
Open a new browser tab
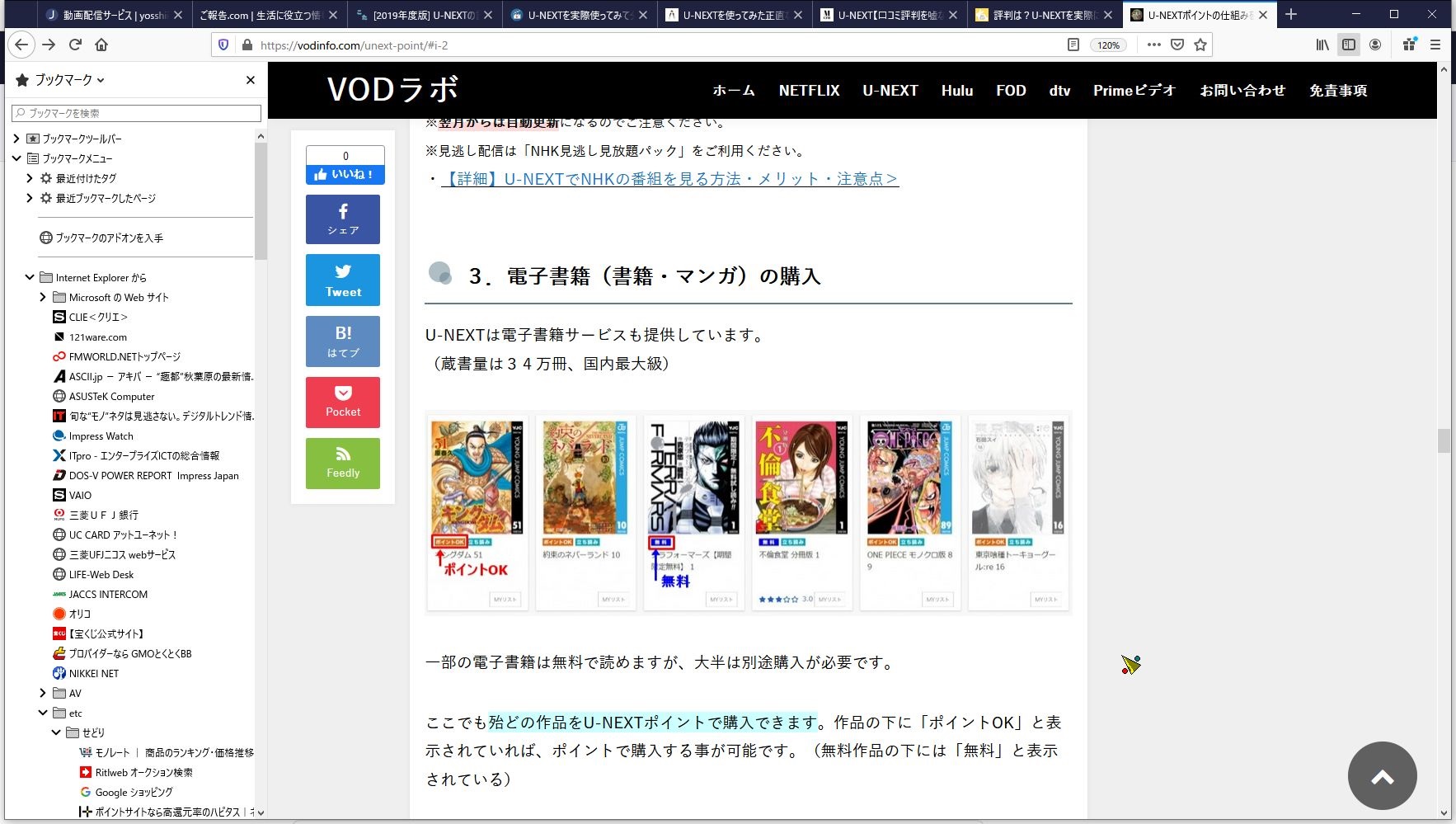pos(1290,15)
